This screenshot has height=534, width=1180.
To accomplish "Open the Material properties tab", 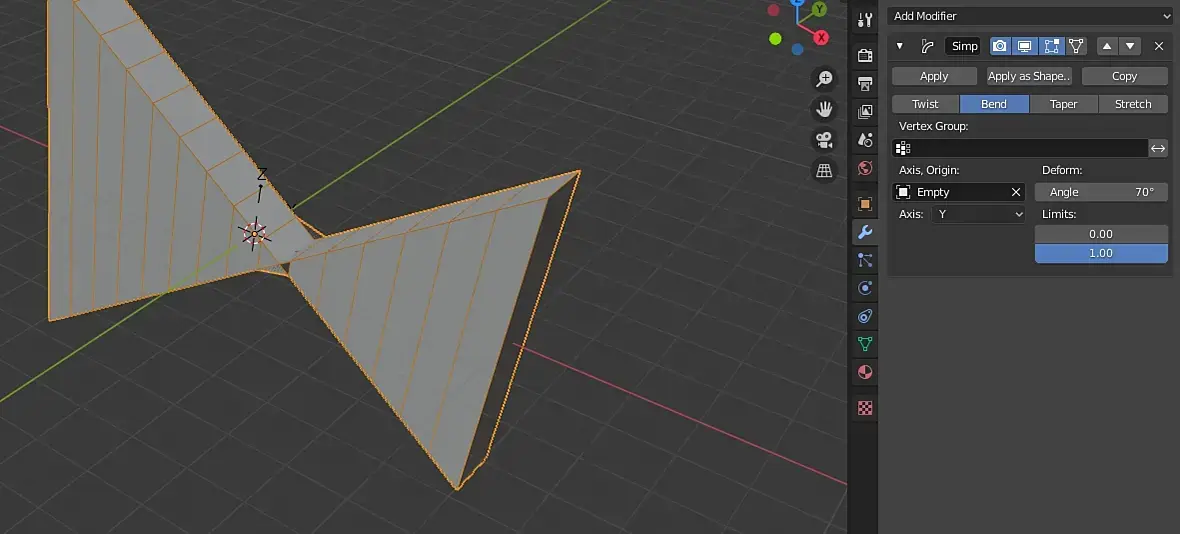I will pyautogui.click(x=865, y=372).
